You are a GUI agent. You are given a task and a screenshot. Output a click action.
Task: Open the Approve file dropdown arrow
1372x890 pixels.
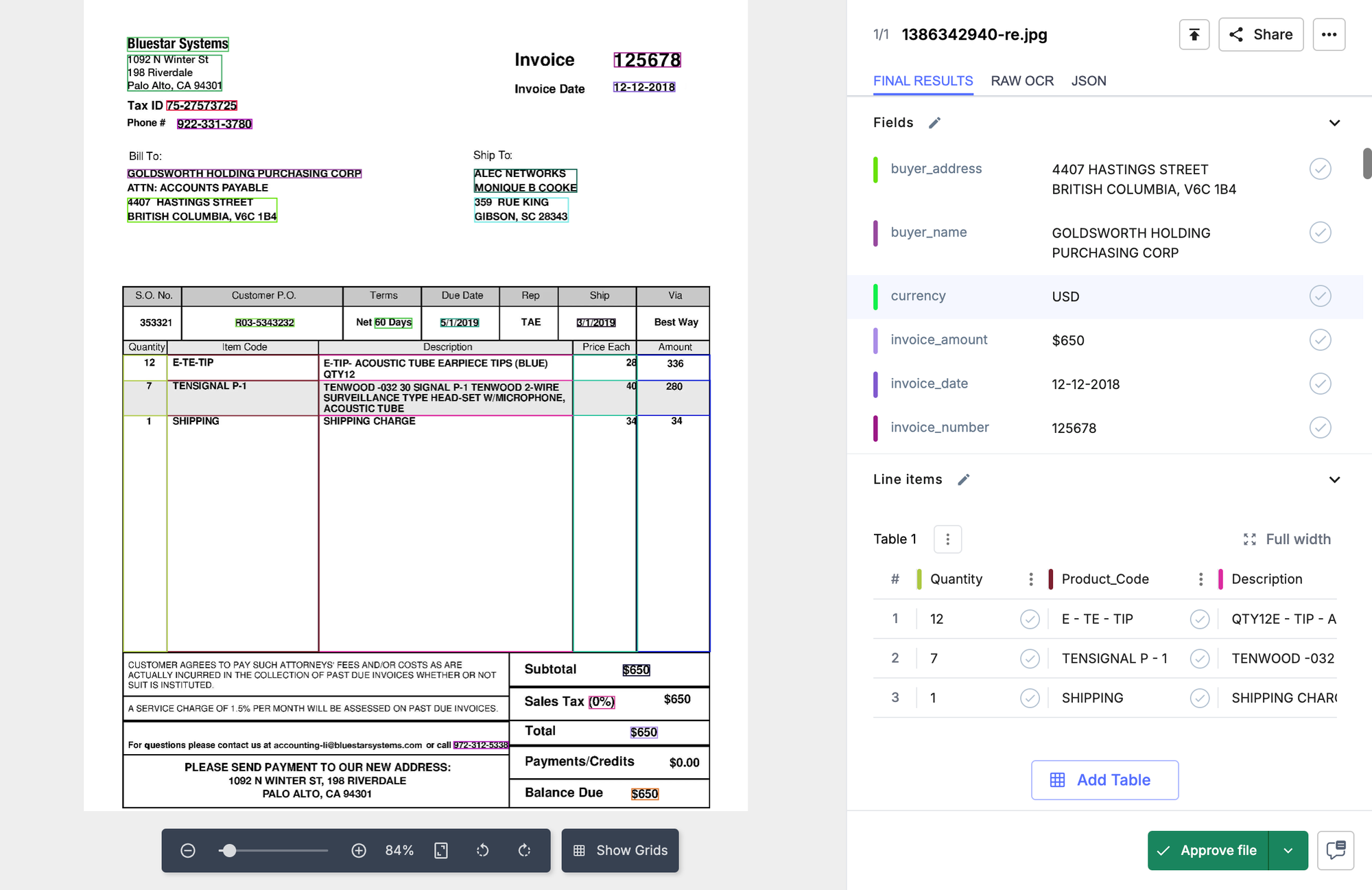pyautogui.click(x=1288, y=851)
